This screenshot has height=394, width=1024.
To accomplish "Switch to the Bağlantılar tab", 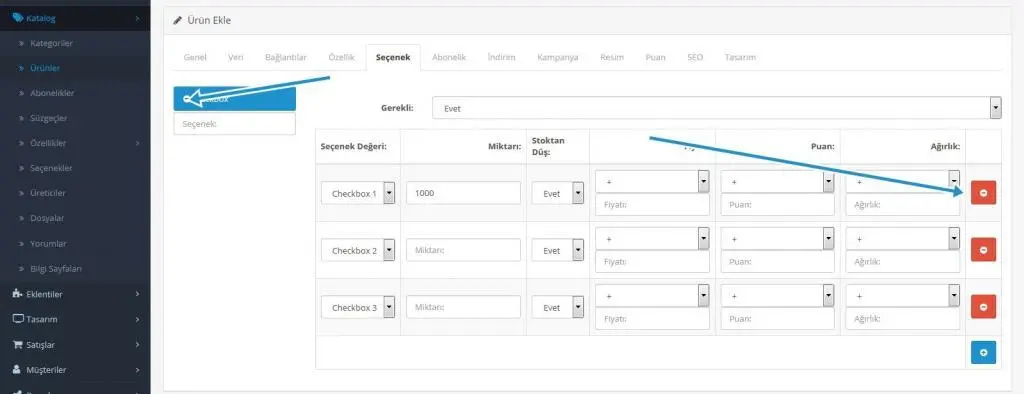I will click(x=285, y=57).
